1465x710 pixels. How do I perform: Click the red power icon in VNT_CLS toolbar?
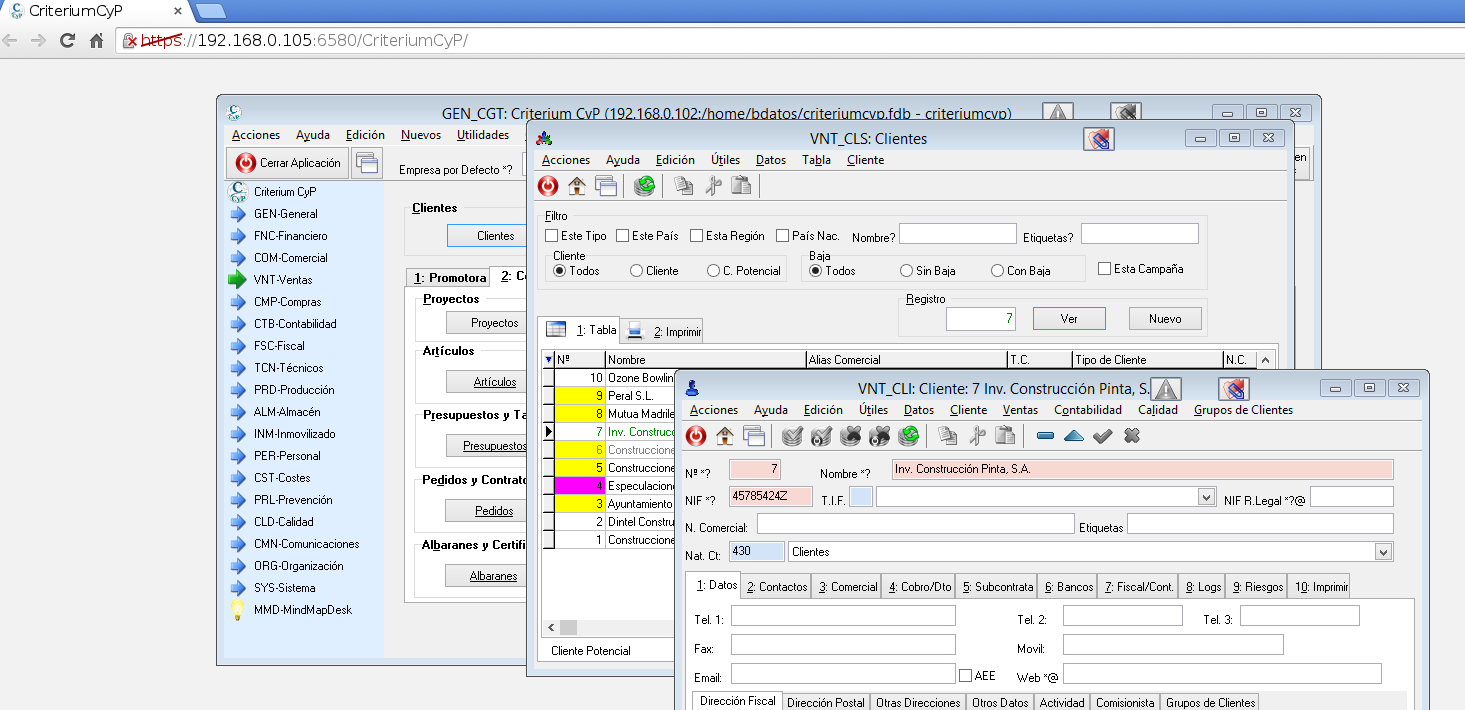point(548,186)
